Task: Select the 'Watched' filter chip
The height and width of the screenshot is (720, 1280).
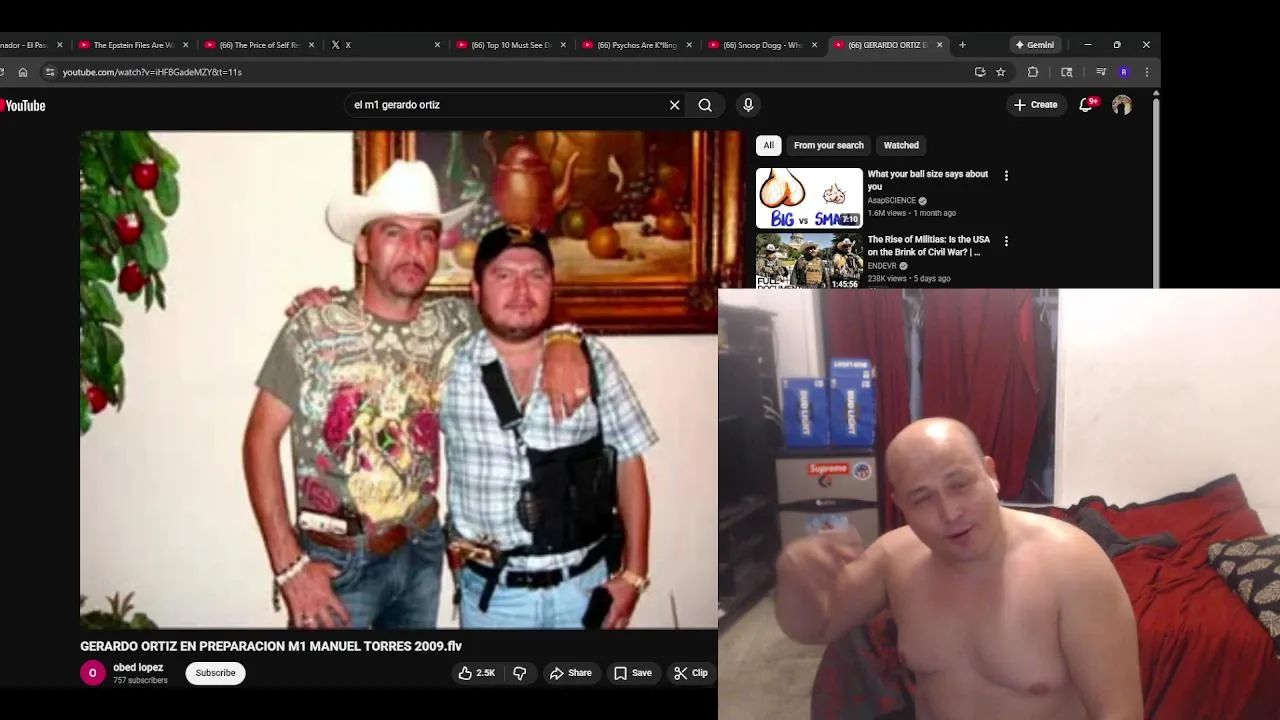Action: pyautogui.click(x=901, y=145)
